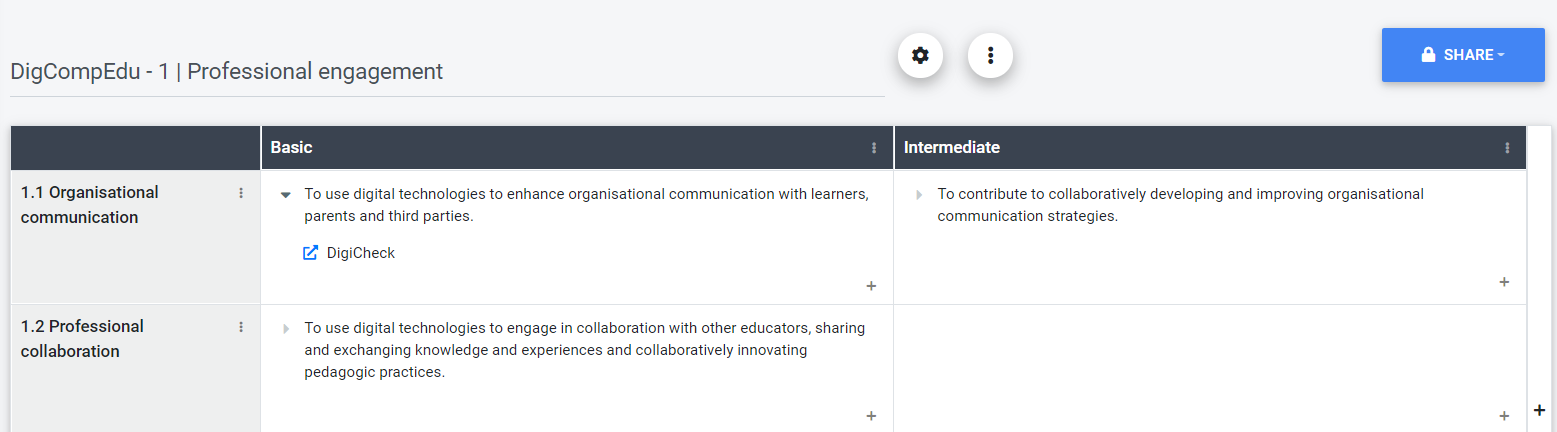Open Basic column options menu
Viewport: 1557px width, 432px height.
[x=874, y=148]
